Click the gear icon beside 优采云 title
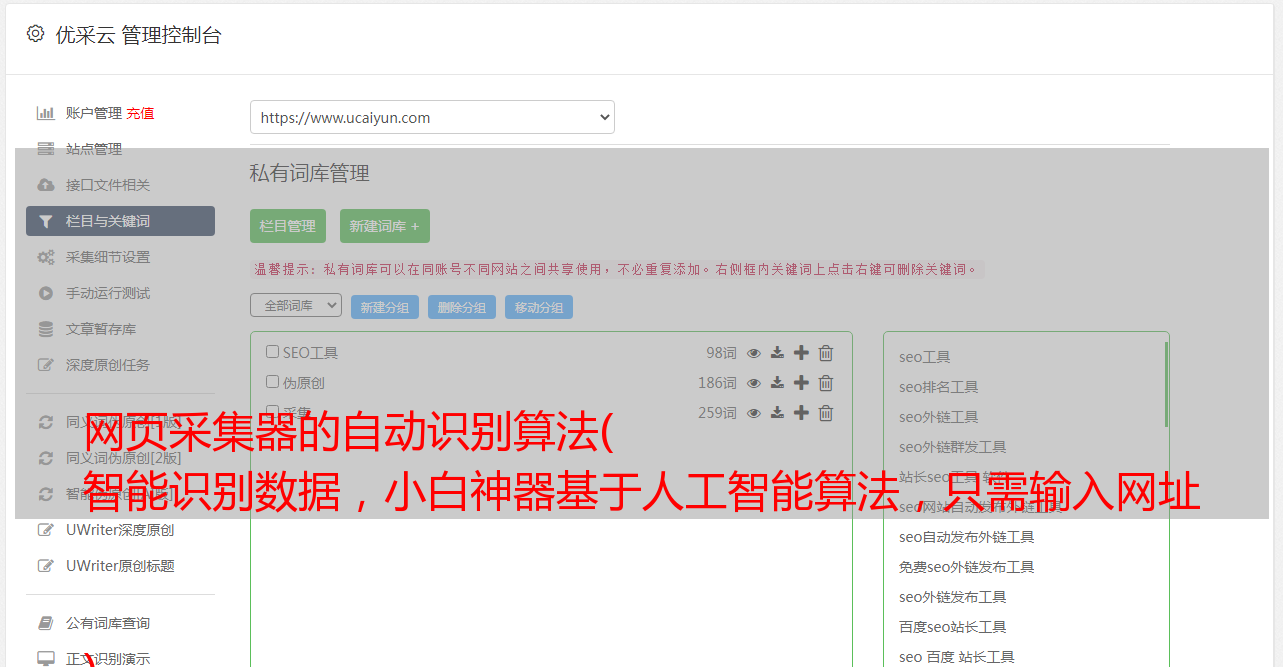 36,34
